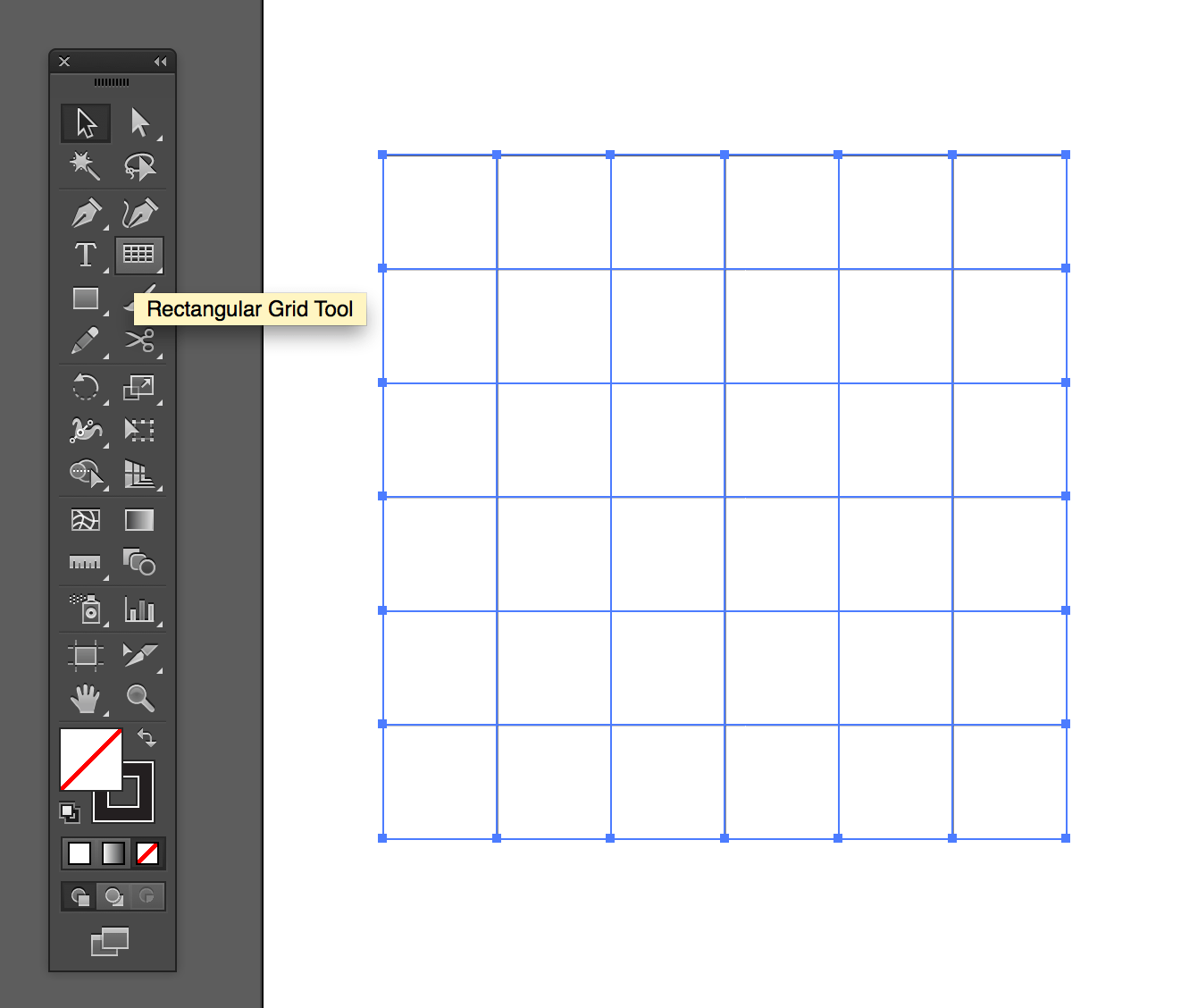Select the Perspective Grid tool

140,474
